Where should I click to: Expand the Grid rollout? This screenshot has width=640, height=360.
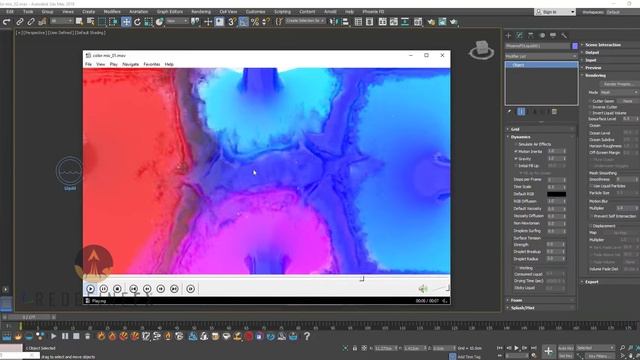click(x=541, y=129)
